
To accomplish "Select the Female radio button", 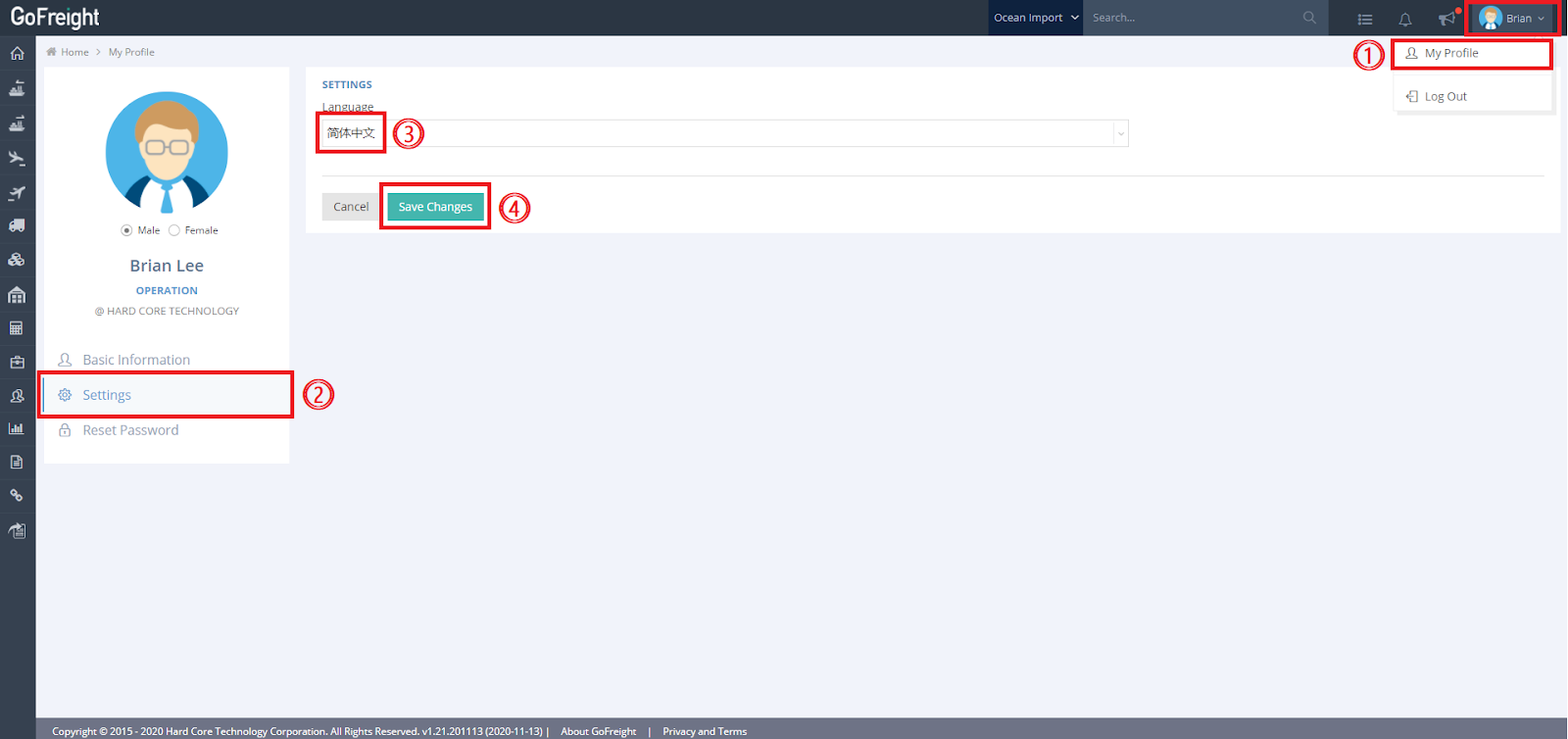I will 174,230.
